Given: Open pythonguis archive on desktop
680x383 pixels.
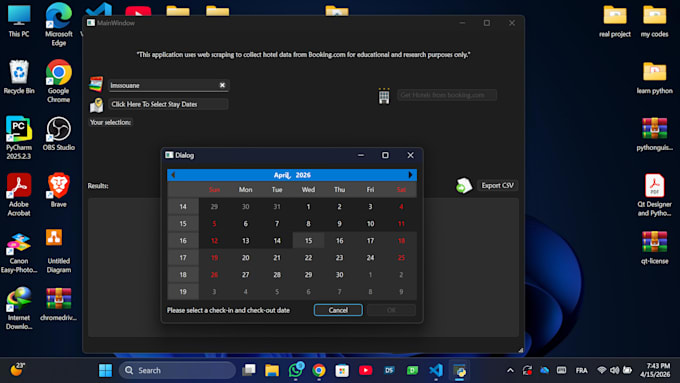Looking at the screenshot, I should coord(654,134).
